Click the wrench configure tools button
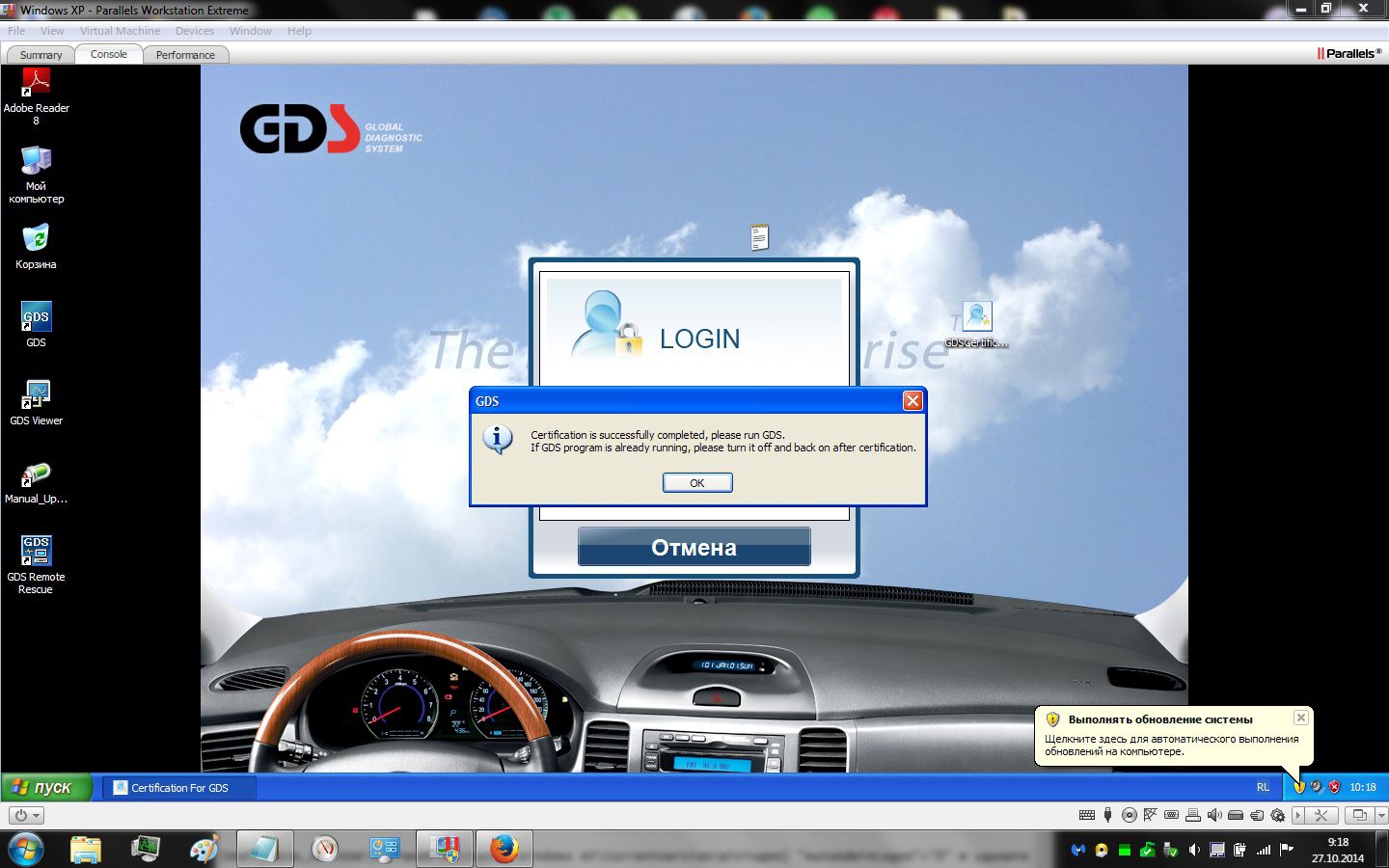 1321,816
